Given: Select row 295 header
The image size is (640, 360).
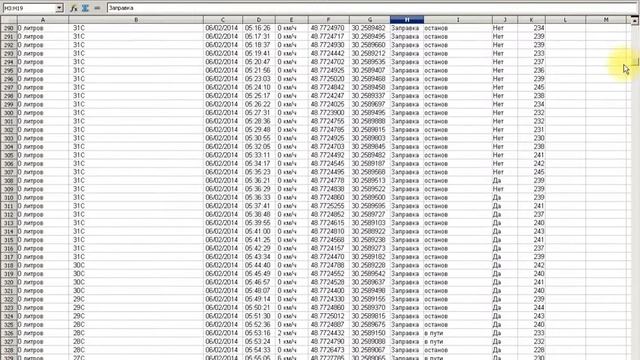Looking at the screenshot, I should point(9,70).
